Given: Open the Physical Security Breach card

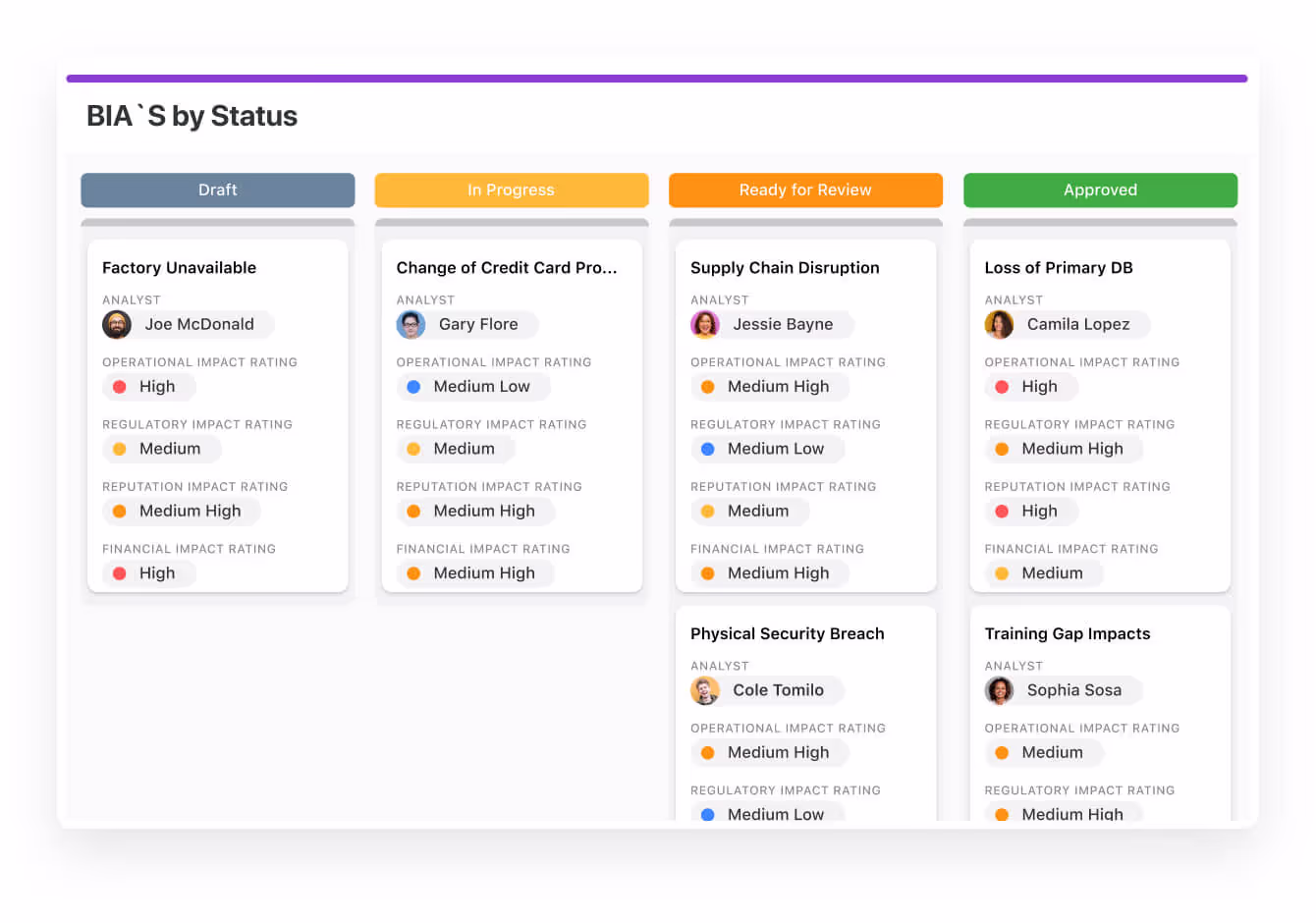Looking at the screenshot, I should [787, 633].
